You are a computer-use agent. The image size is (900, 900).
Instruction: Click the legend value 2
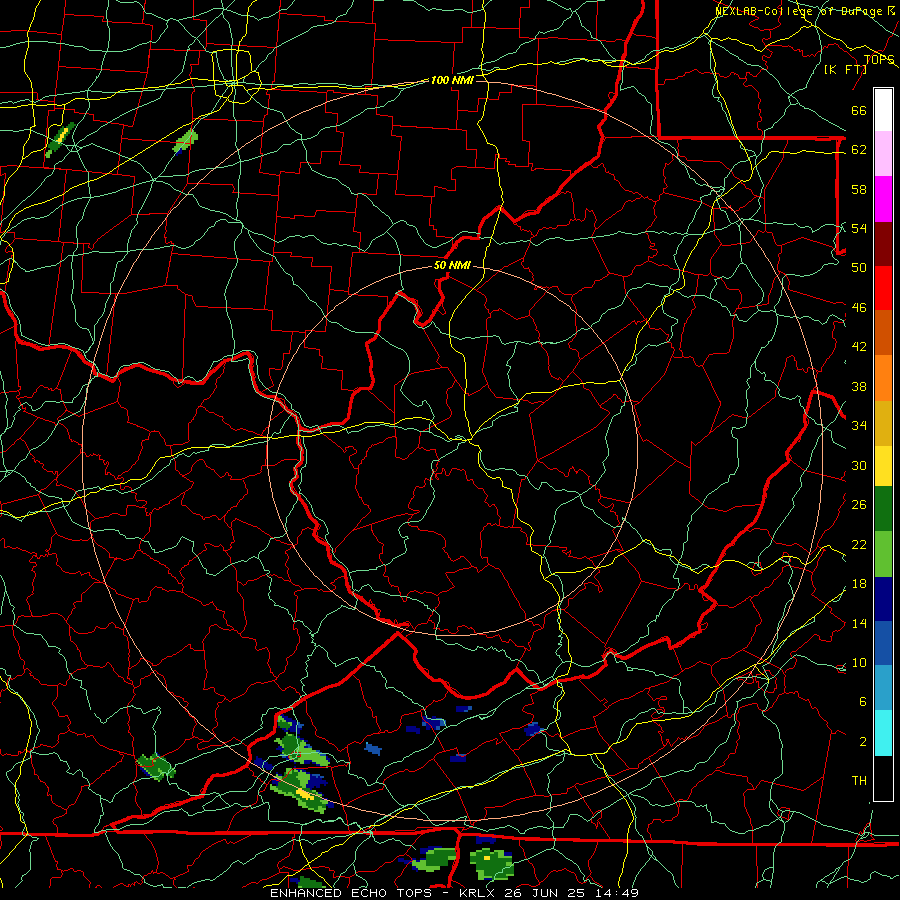(862, 742)
